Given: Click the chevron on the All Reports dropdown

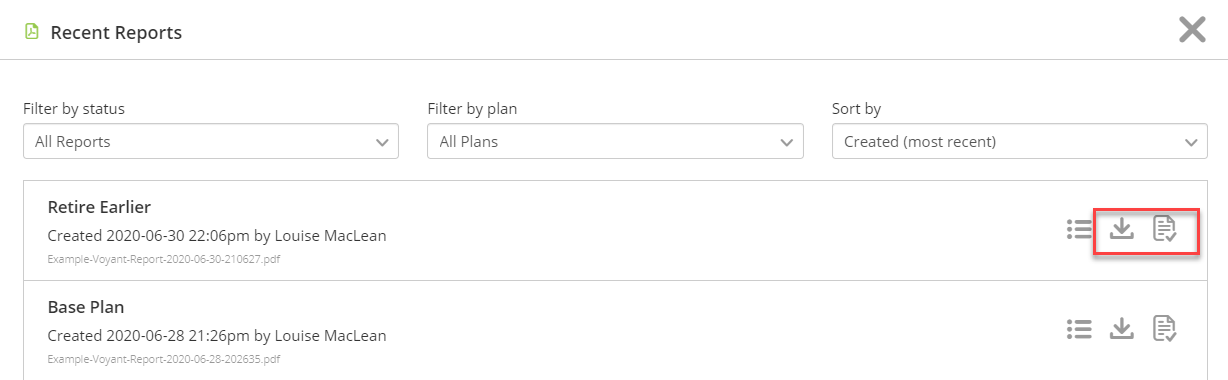Looking at the screenshot, I should (x=382, y=142).
